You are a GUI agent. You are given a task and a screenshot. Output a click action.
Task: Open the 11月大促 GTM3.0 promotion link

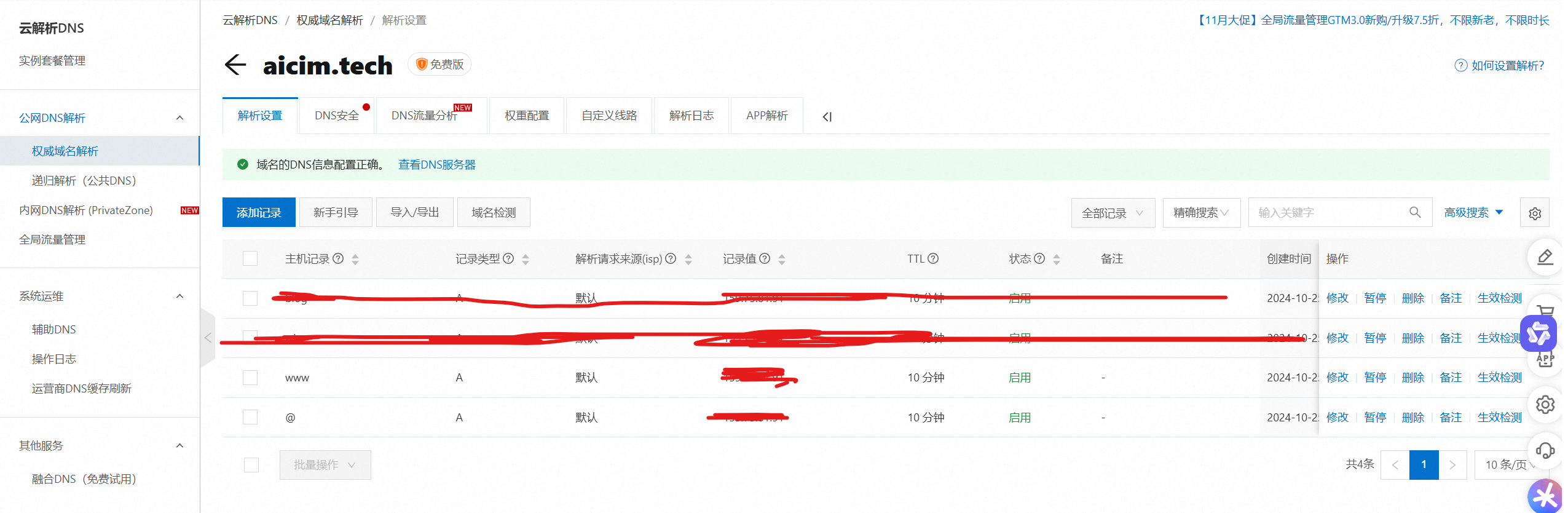pos(1372,20)
